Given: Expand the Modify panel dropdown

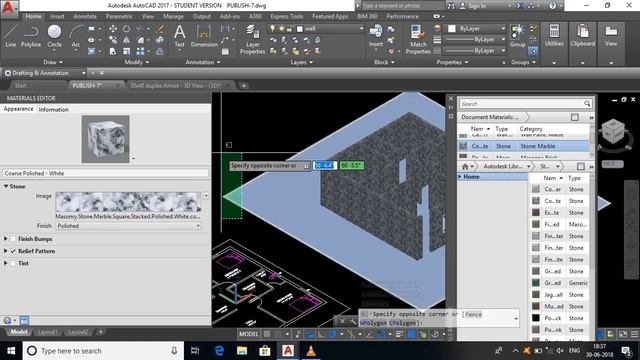Looking at the screenshot, I should click(137, 62).
